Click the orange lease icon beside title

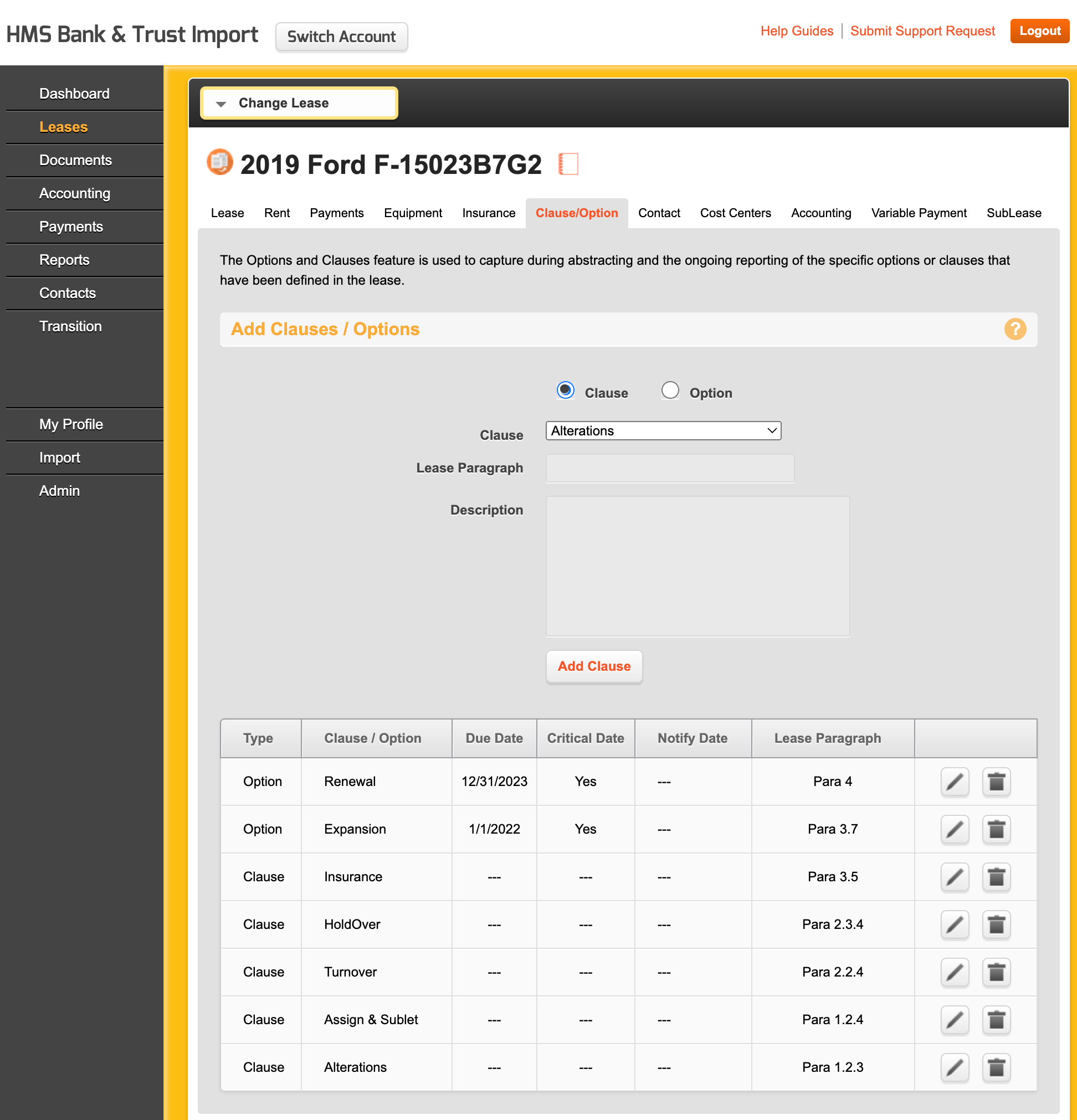219,162
